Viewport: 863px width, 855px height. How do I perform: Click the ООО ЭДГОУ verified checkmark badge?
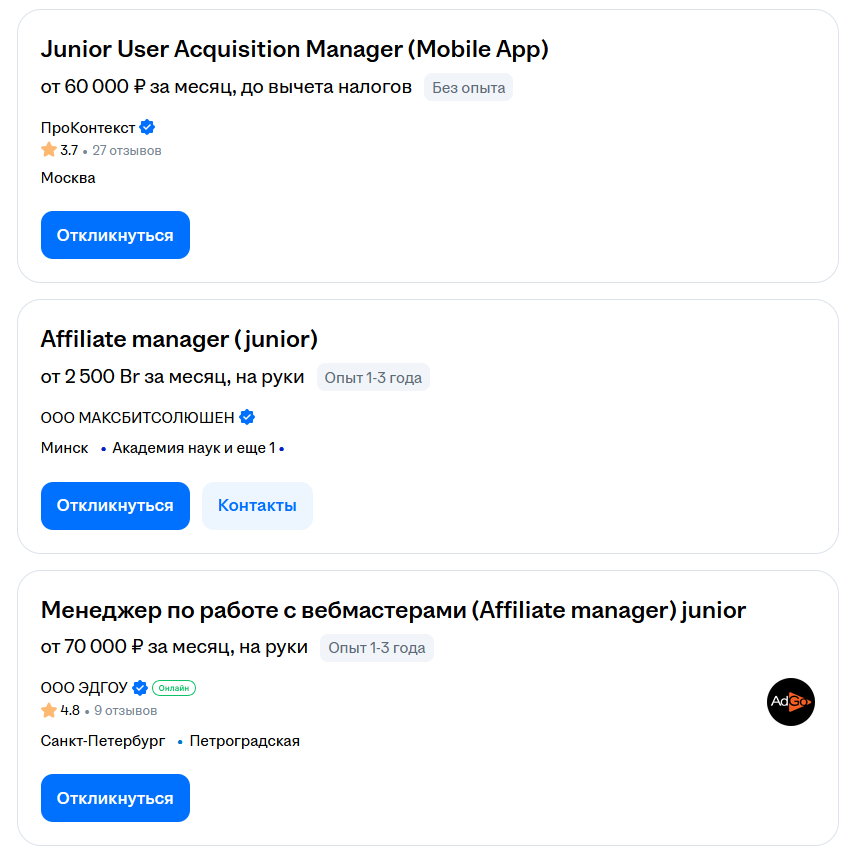[x=140, y=688]
